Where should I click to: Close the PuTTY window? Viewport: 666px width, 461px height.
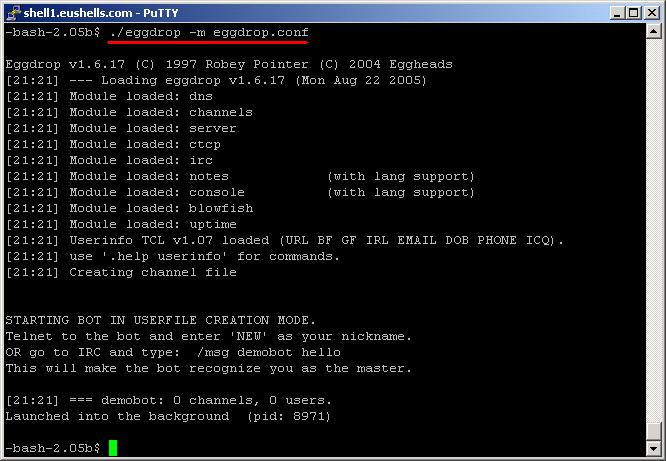[652, 13]
